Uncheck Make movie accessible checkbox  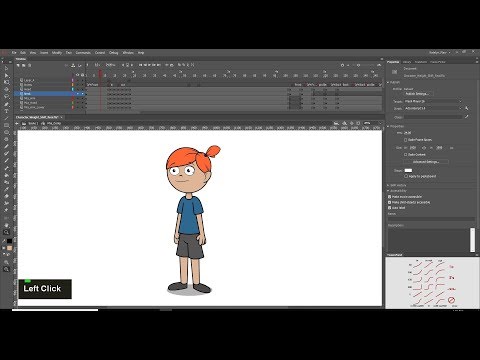(389, 197)
